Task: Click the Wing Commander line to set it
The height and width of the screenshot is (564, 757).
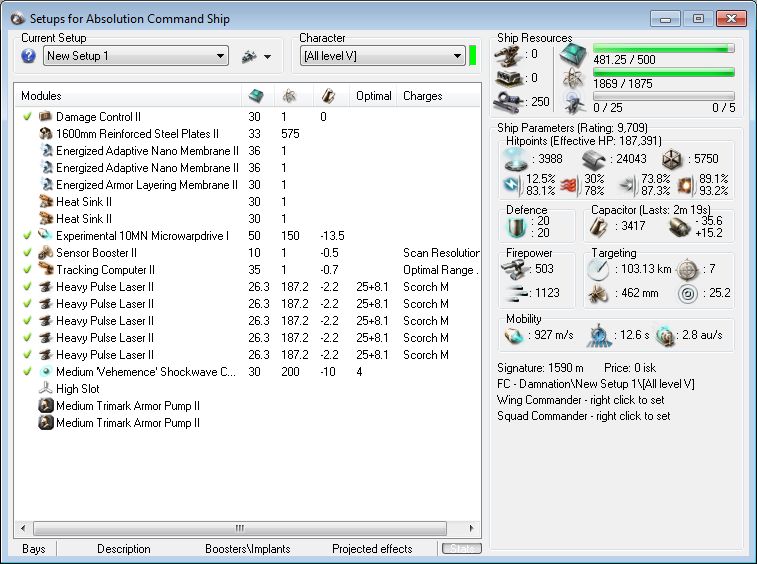Action: pos(583,400)
